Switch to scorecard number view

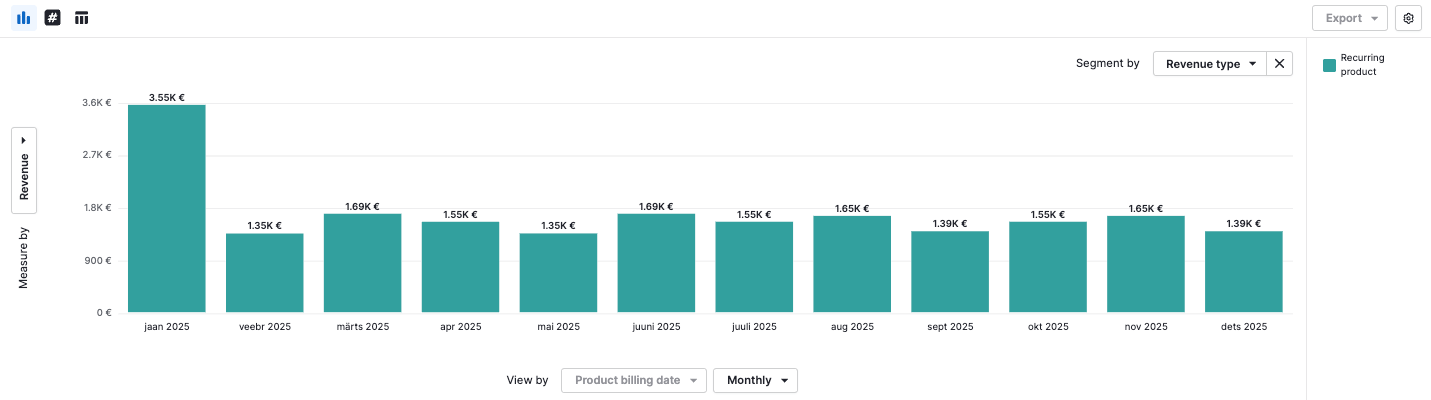point(53,18)
